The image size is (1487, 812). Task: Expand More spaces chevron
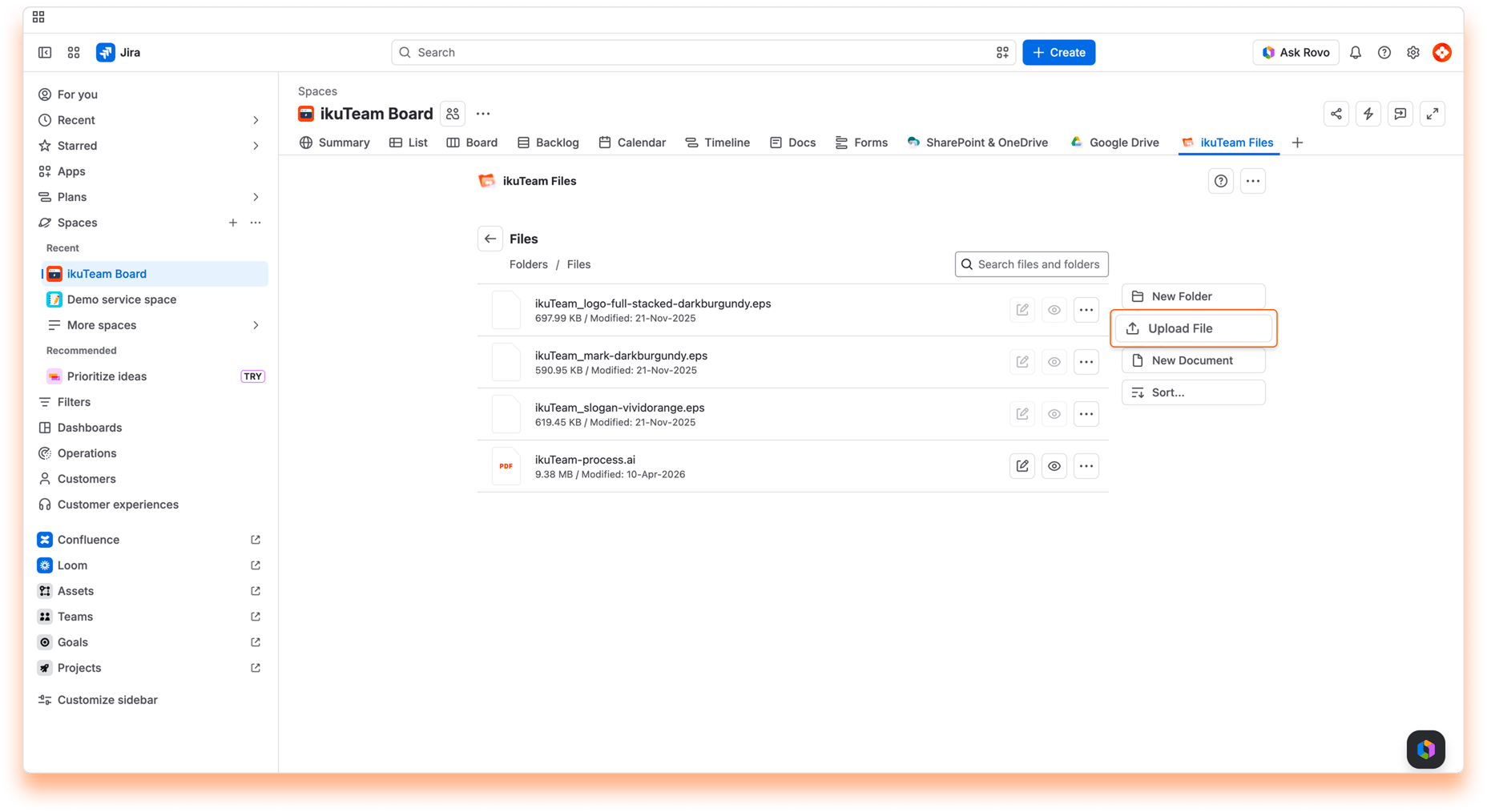256,325
